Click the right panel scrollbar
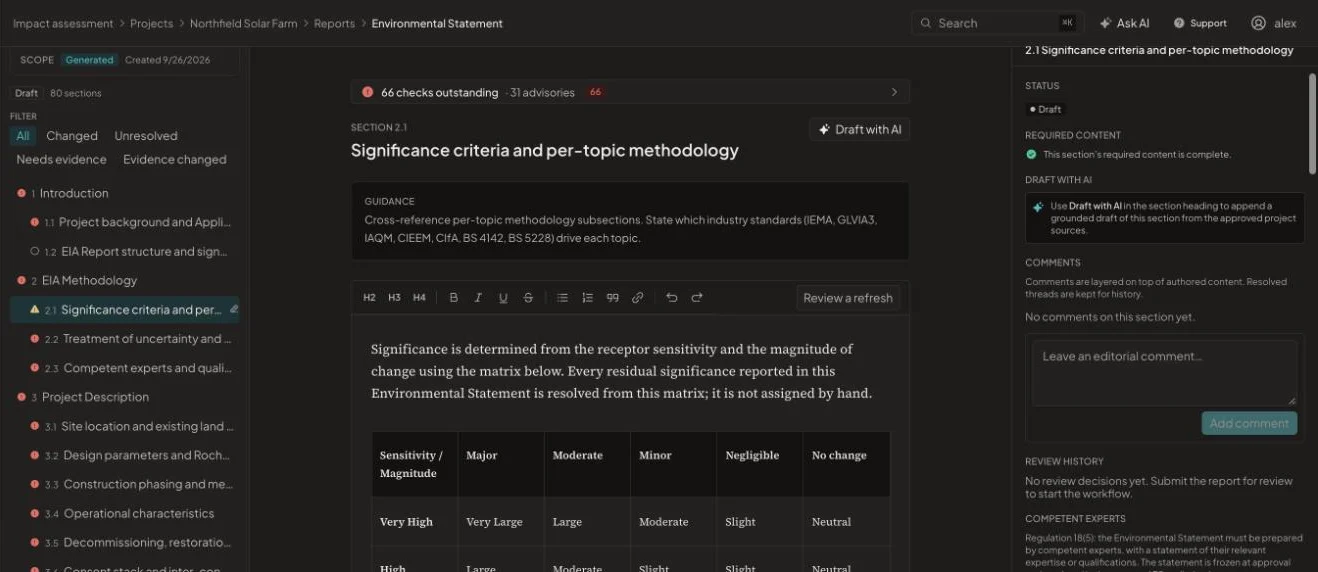Viewport: 1318px width, 572px height. [1312, 122]
